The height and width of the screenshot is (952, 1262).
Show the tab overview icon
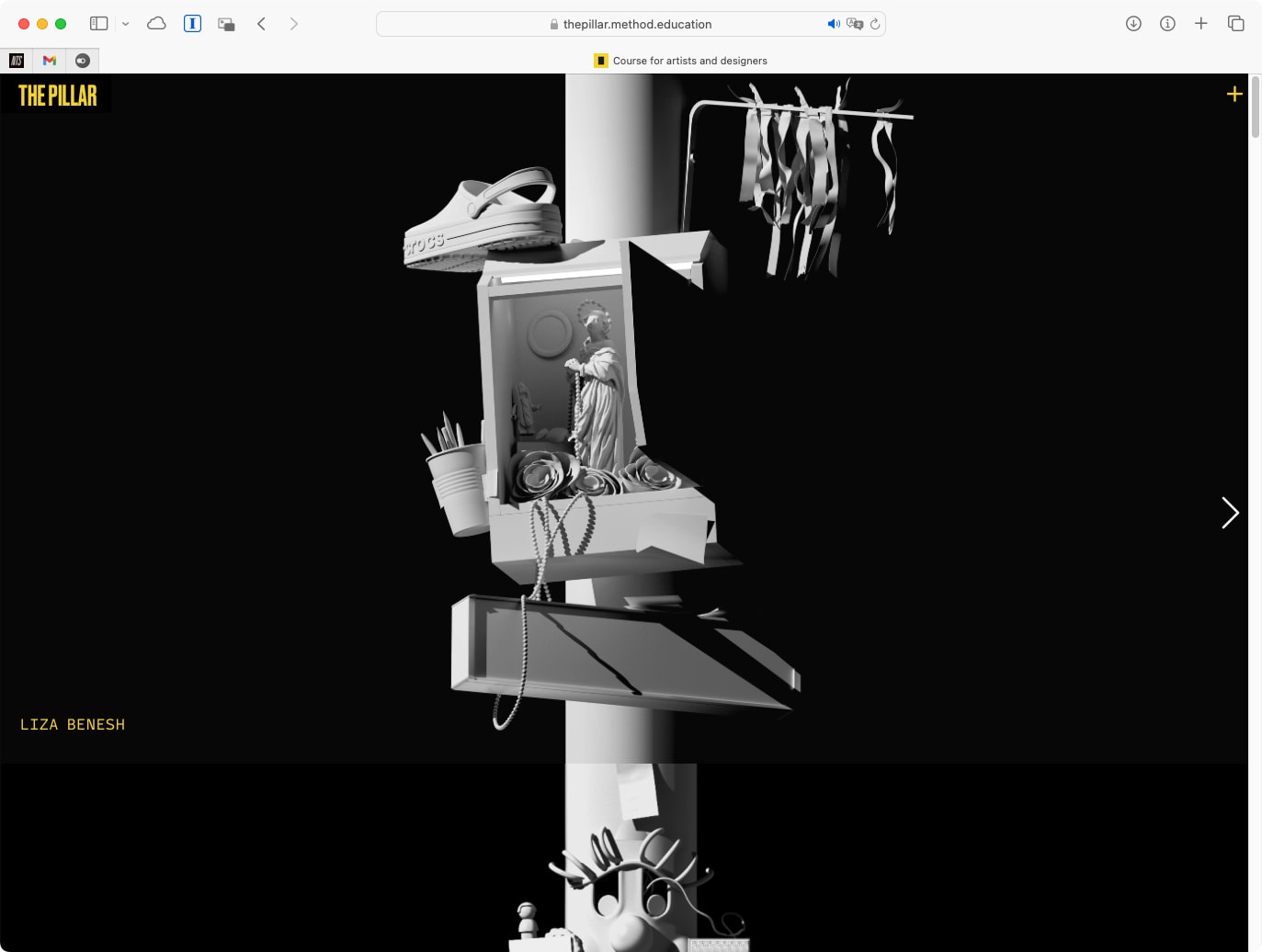[x=1235, y=24]
